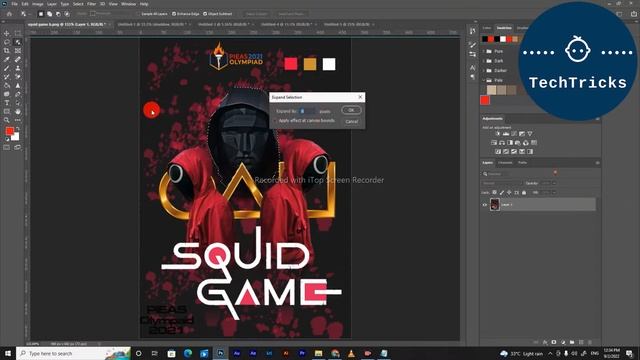Expand the Pure swatch folder

click(x=484, y=51)
